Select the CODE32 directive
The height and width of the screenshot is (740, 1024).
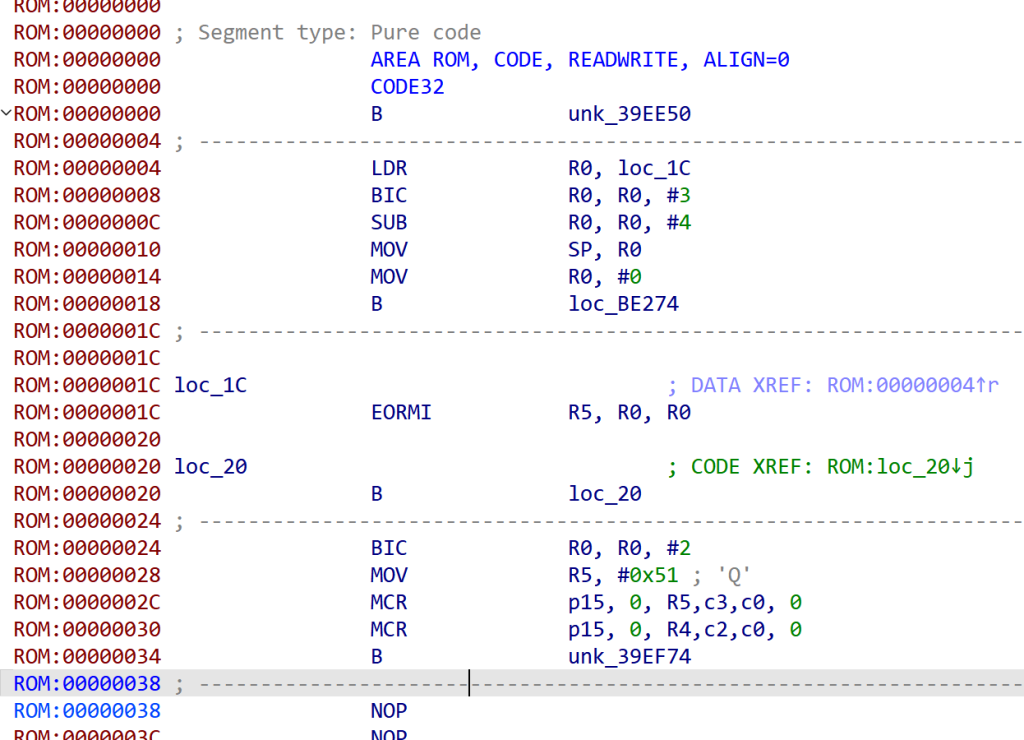[407, 87]
